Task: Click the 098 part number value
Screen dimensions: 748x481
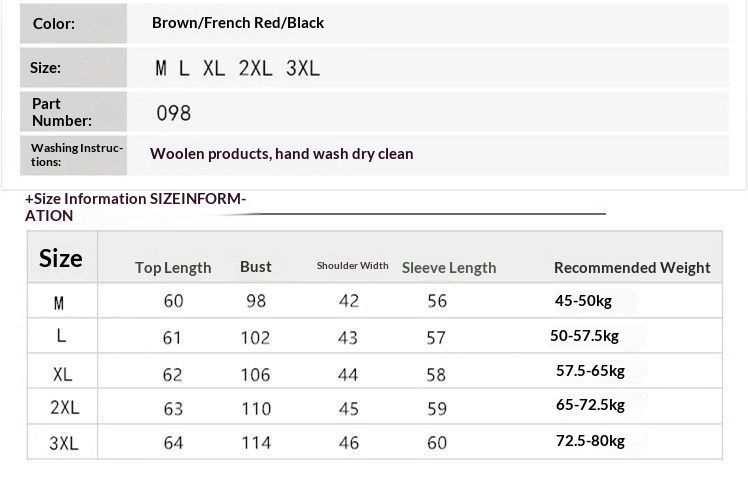Action: 173,113
